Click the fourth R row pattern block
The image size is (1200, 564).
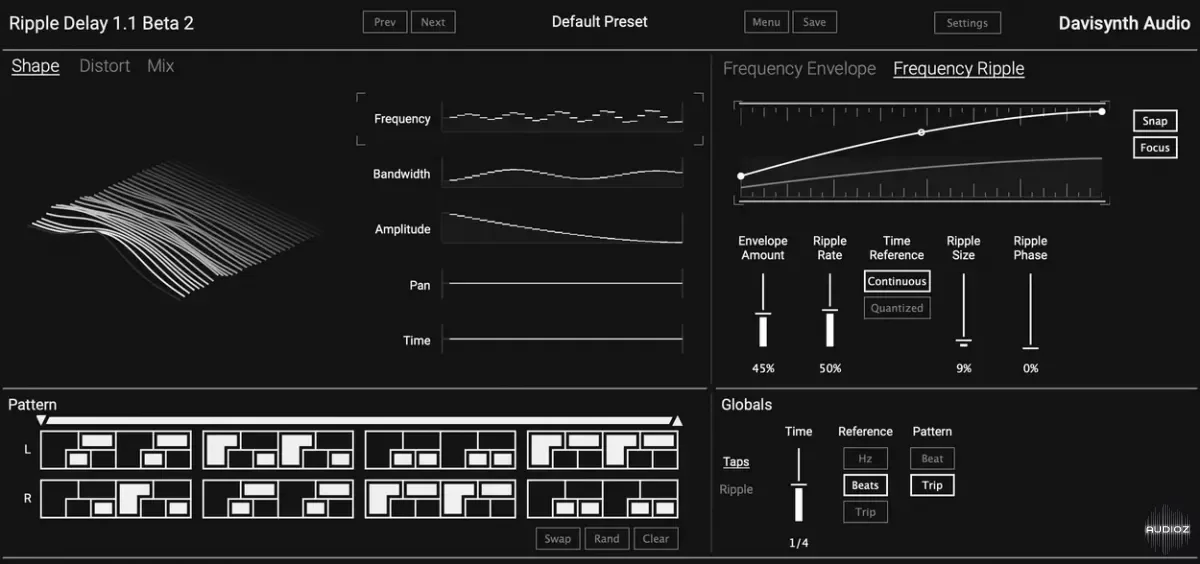pyautogui.click(x=603, y=498)
